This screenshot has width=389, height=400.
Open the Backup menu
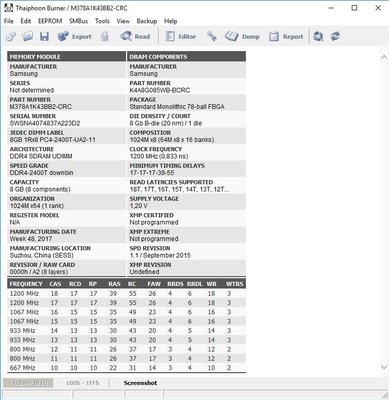(147, 21)
